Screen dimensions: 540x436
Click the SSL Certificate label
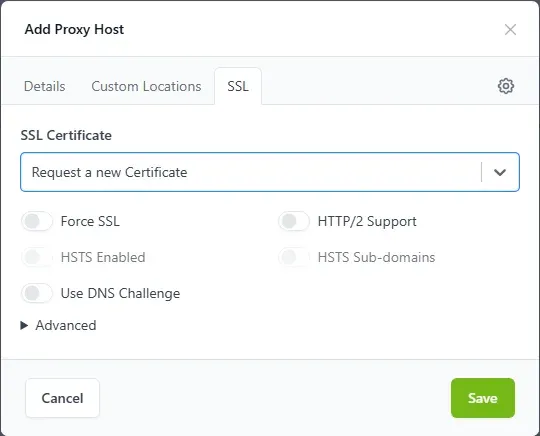66,135
